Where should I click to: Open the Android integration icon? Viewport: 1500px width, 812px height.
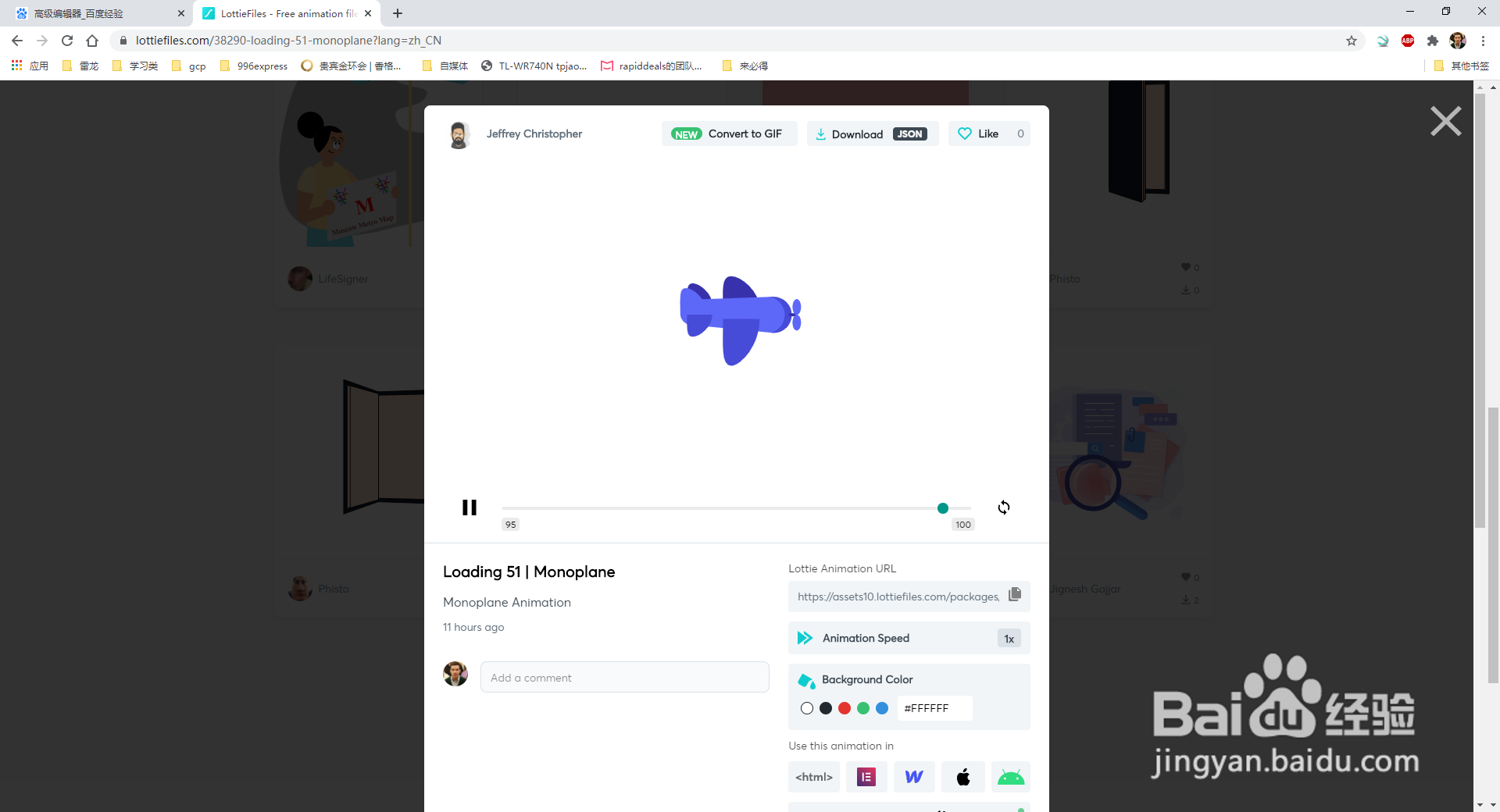pyautogui.click(x=1011, y=777)
